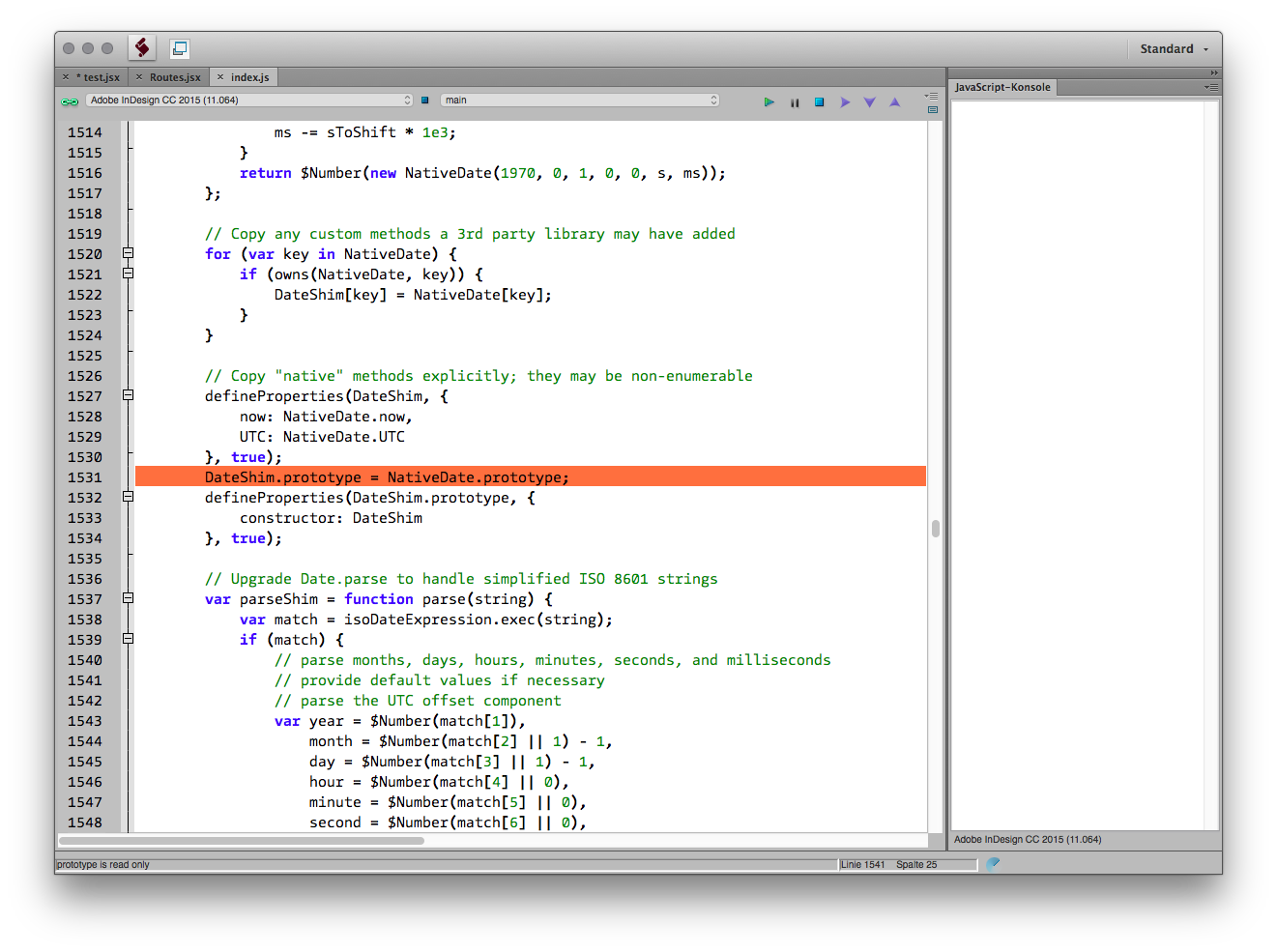Click 'parse the UTC offset component' comment
Screen dimensions: 1277x952
point(418,701)
